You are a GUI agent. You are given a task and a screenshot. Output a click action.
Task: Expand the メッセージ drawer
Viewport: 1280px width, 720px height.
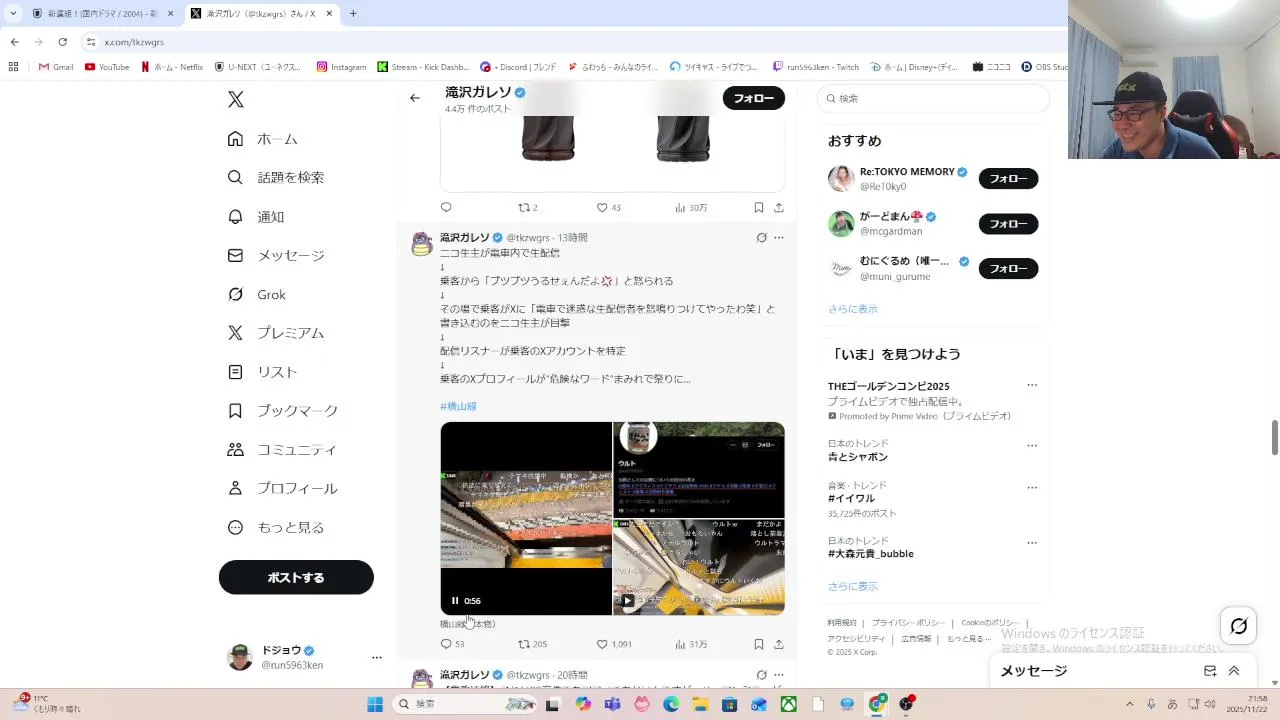(1234, 671)
